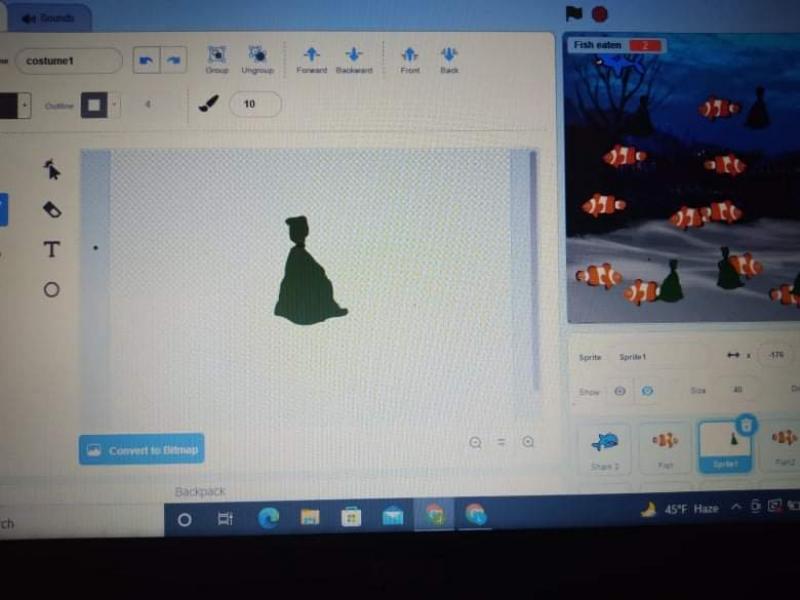Select the Shark 2 sprite thumbnail
Screen dimensions: 800x600
(x=605, y=448)
